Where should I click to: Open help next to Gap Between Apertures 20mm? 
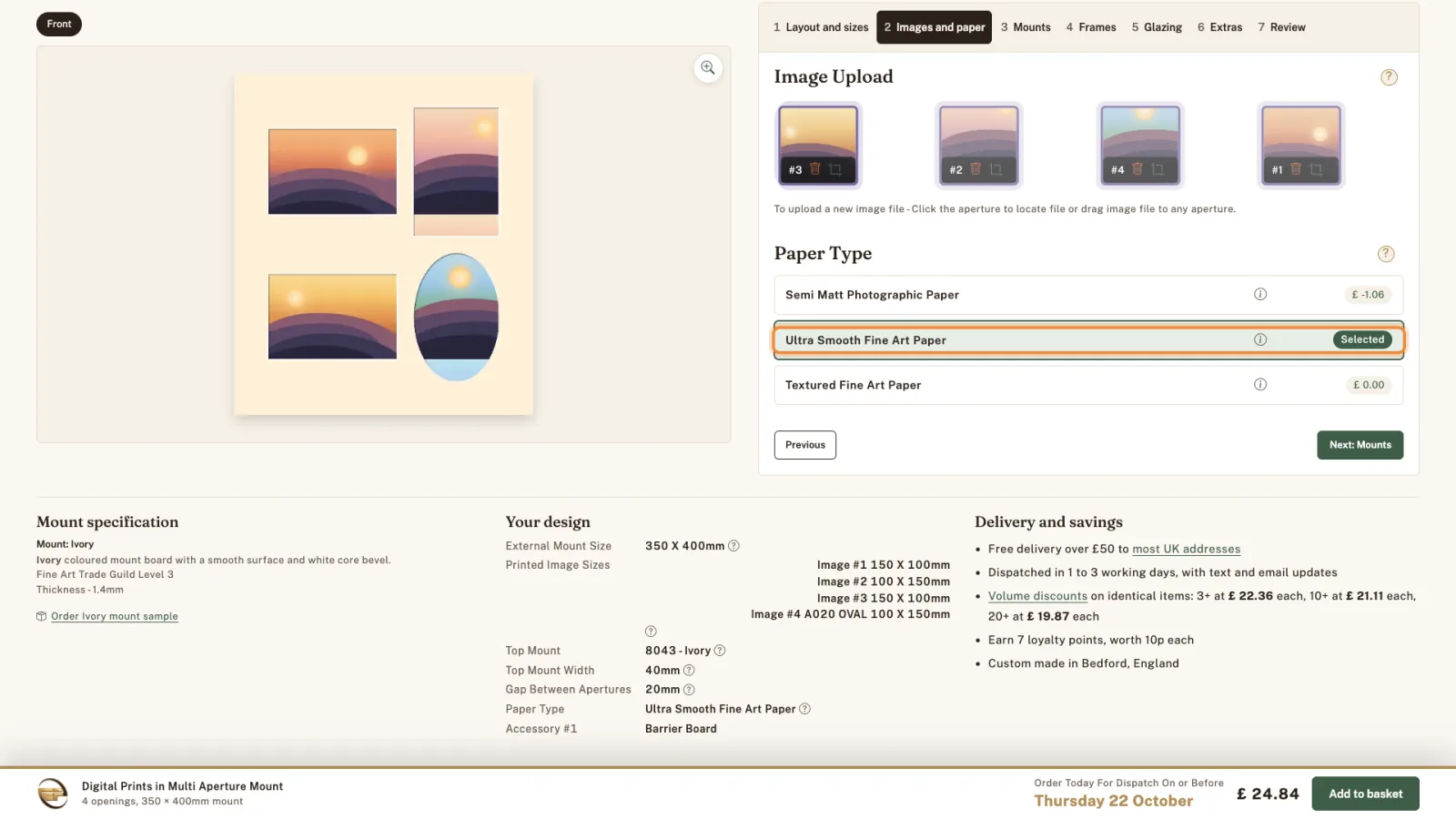[x=689, y=690]
